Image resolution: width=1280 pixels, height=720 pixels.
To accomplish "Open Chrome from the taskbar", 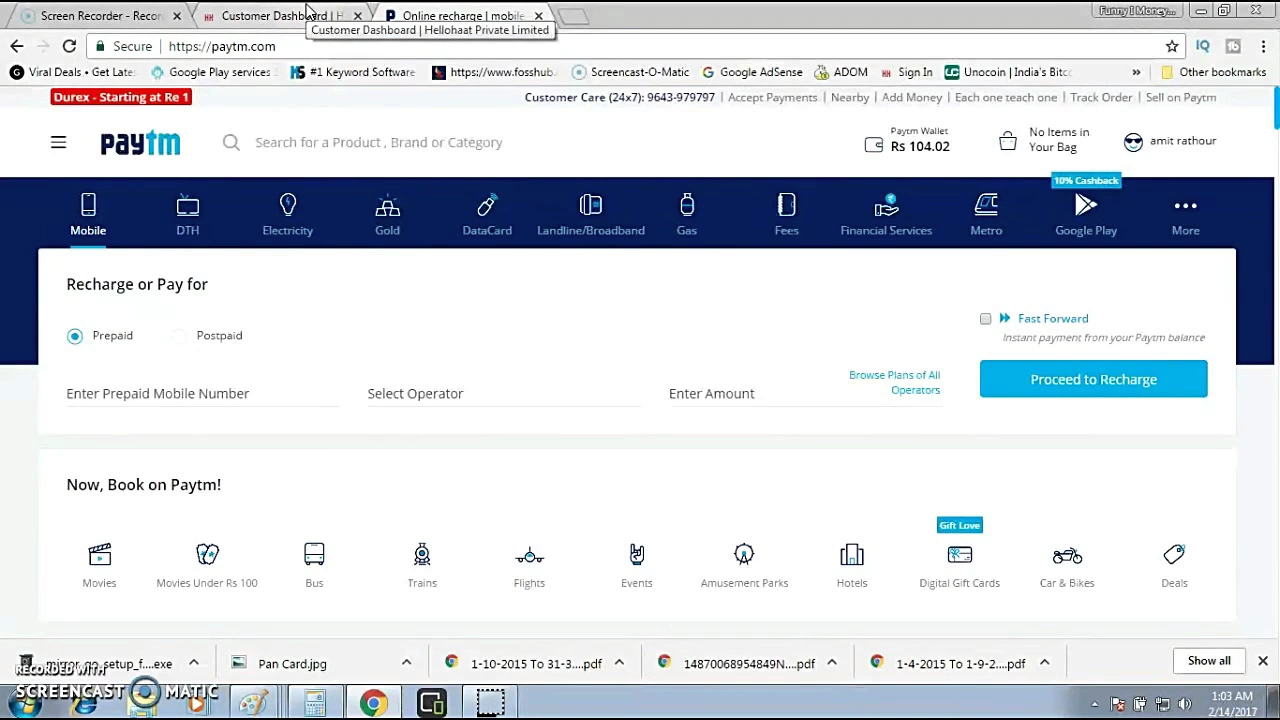I will pyautogui.click(x=373, y=703).
